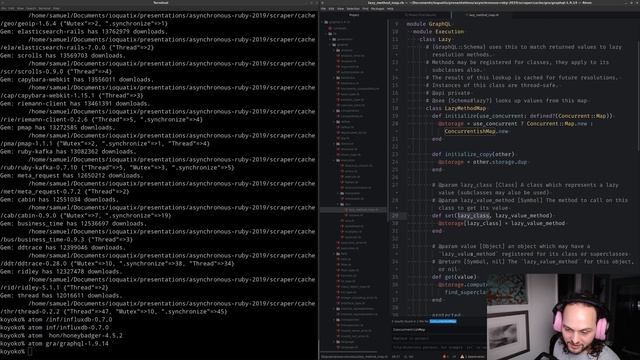Image resolution: width=640 pixels, height=360 pixels.
Task: Open Atom's Help menu
Action: pyautogui.click(x=390, y=9)
